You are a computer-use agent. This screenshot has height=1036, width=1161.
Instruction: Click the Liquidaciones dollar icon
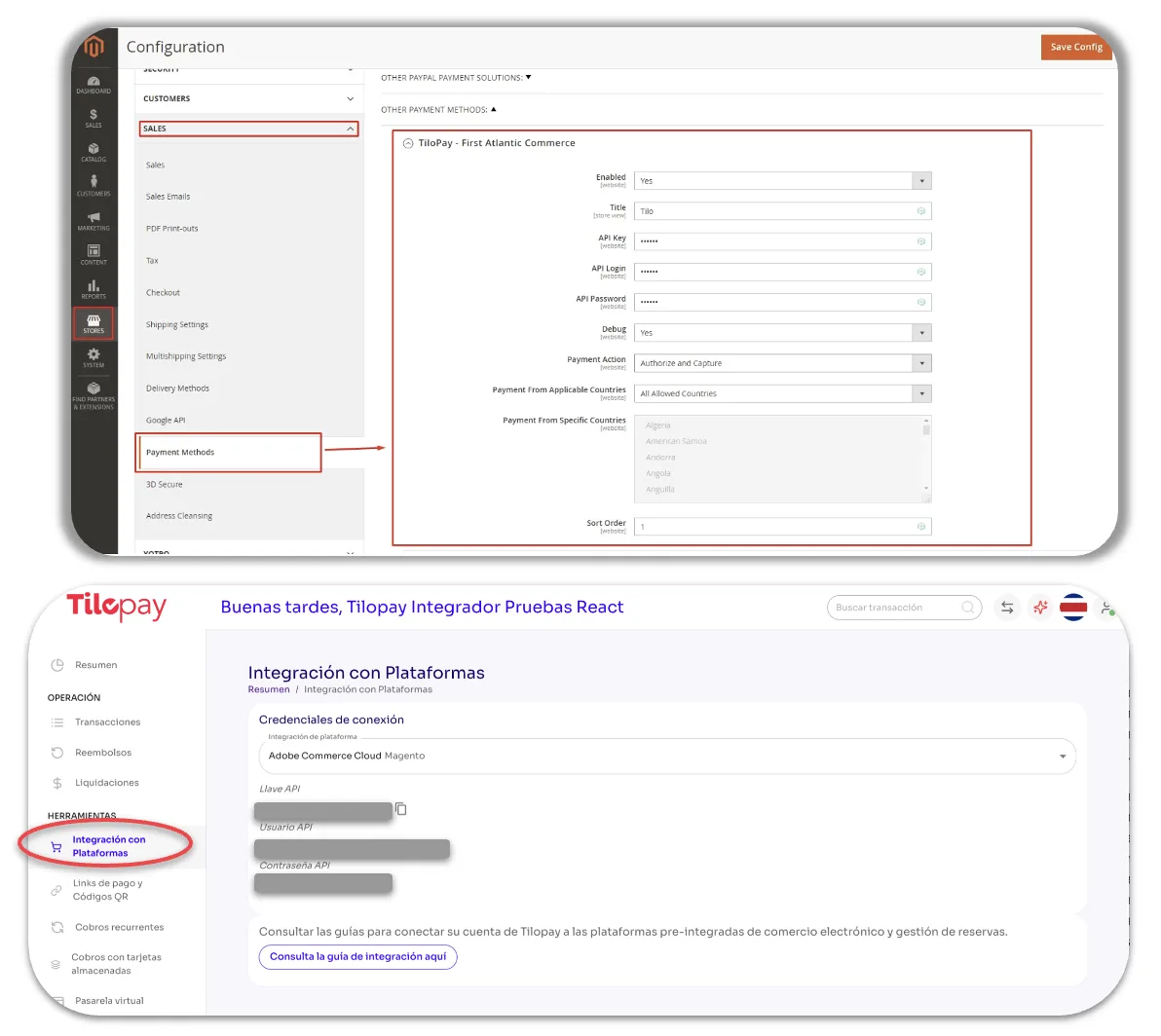57,783
